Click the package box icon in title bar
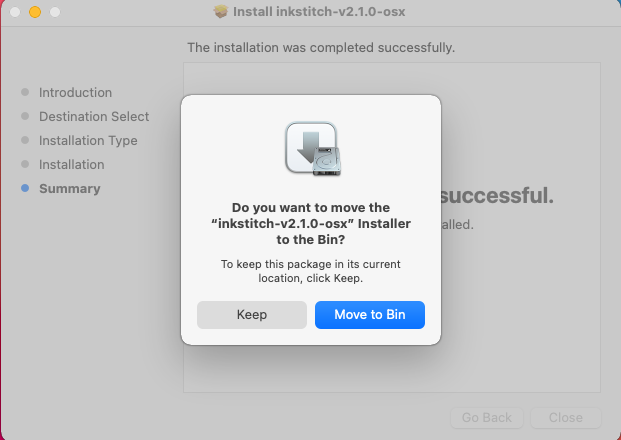 click(x=221, y=11)
